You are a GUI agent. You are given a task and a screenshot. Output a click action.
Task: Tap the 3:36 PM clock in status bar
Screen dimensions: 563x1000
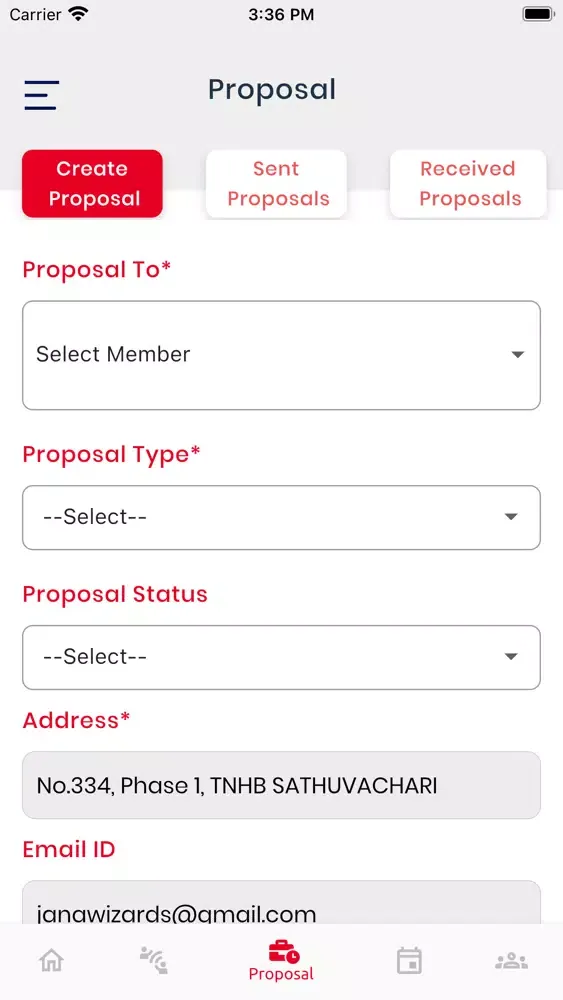pos(281,15)
